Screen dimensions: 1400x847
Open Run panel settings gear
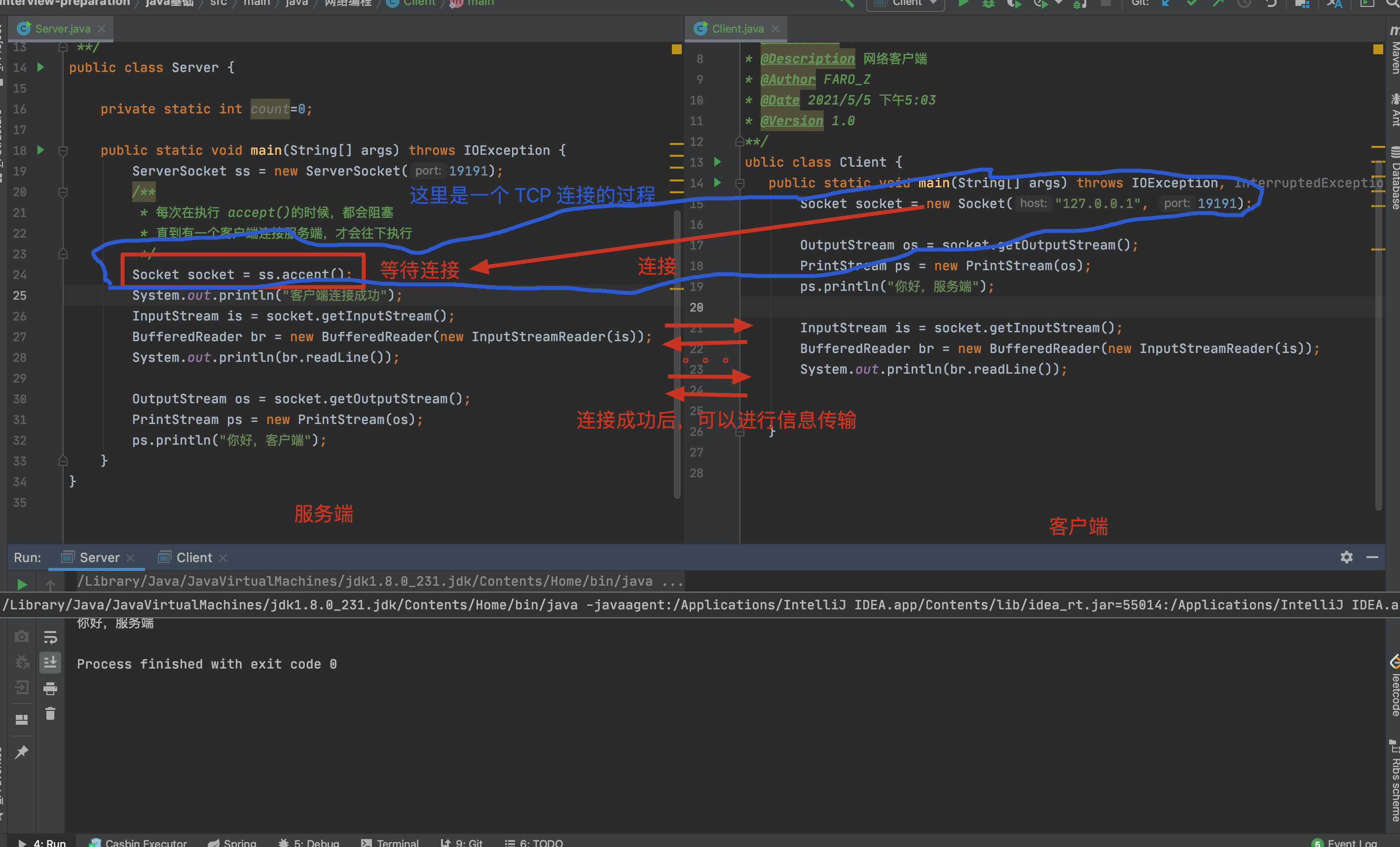[x=1346, y=557]
